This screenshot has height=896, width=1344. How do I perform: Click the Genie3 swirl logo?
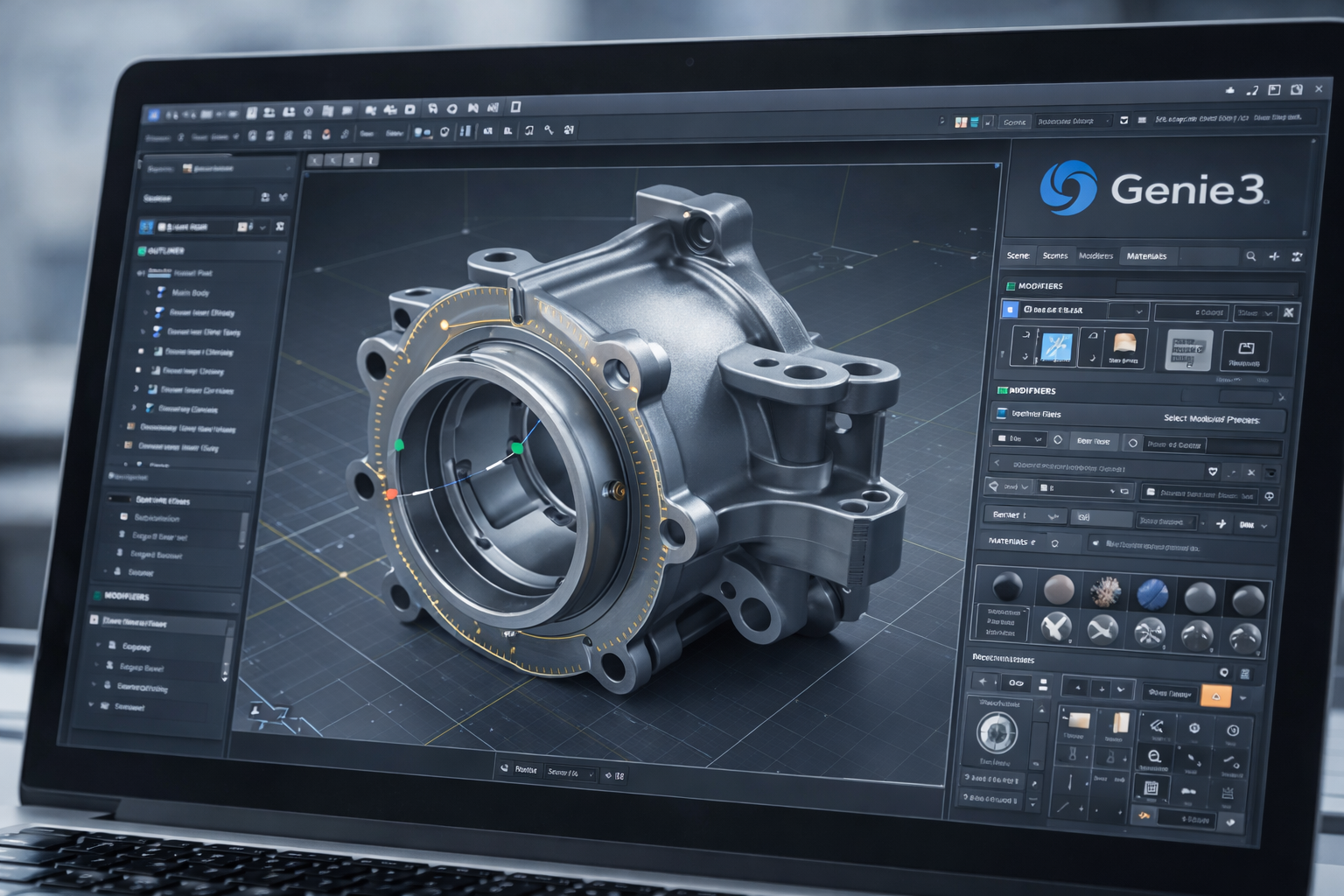click(1067, 187)
